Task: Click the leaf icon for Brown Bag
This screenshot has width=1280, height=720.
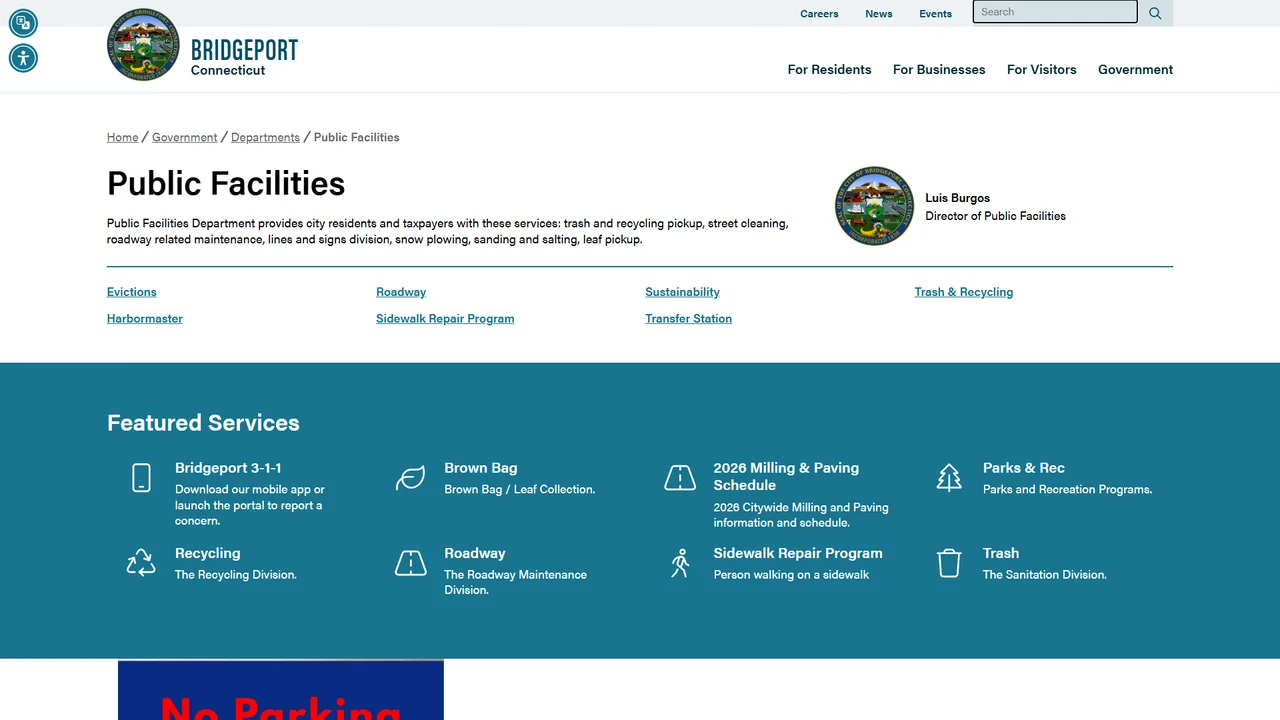Action: coord(410,478)
